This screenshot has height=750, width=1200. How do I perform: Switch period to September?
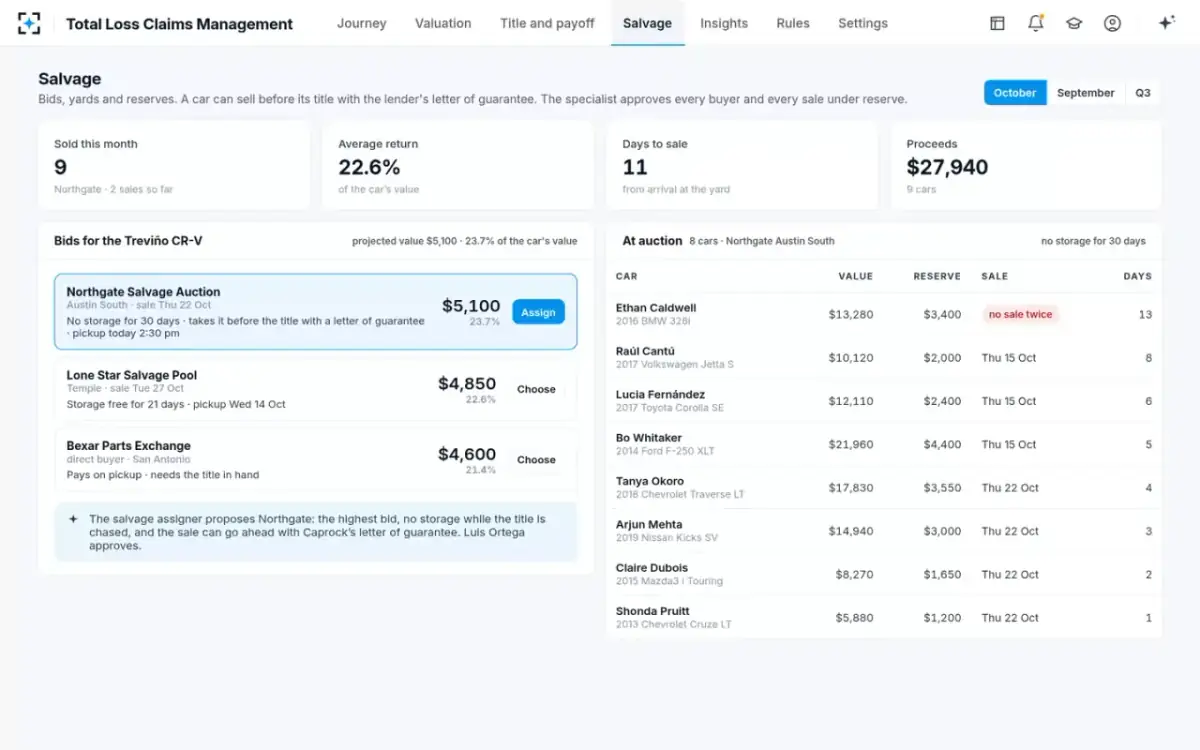click(x=1085, y=93)
